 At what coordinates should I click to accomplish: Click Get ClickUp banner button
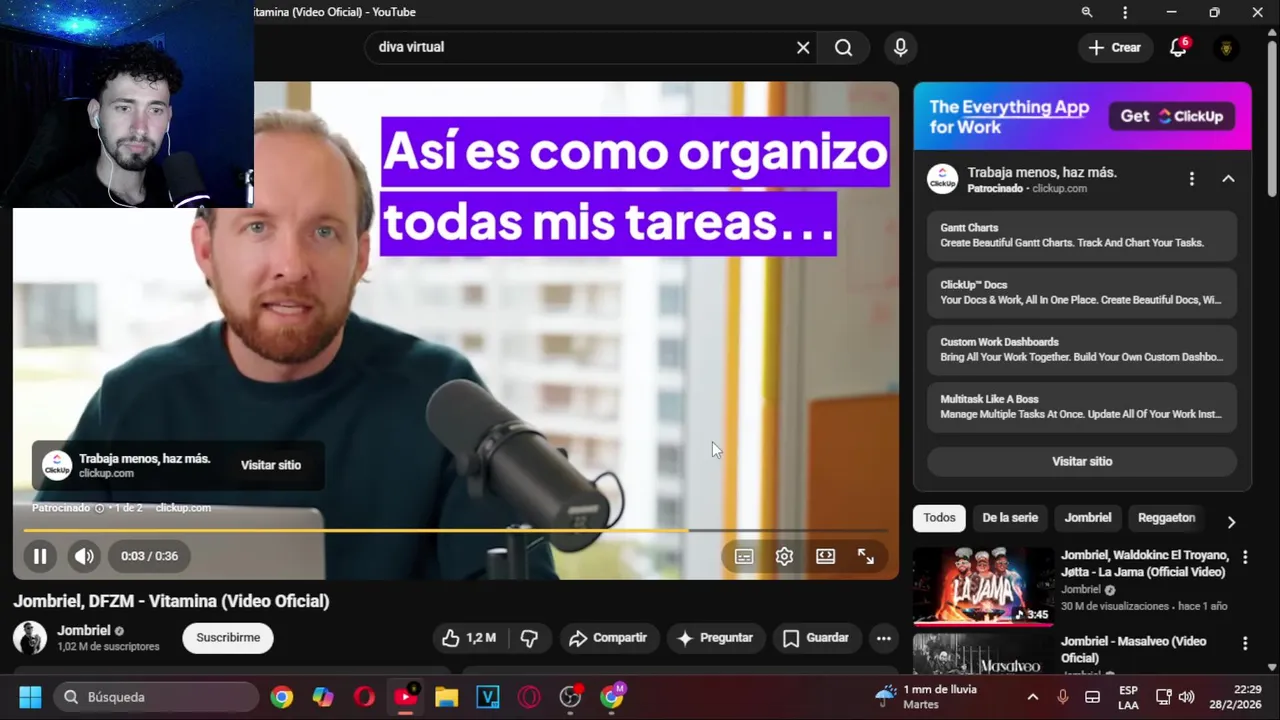tap(1171, 116)
